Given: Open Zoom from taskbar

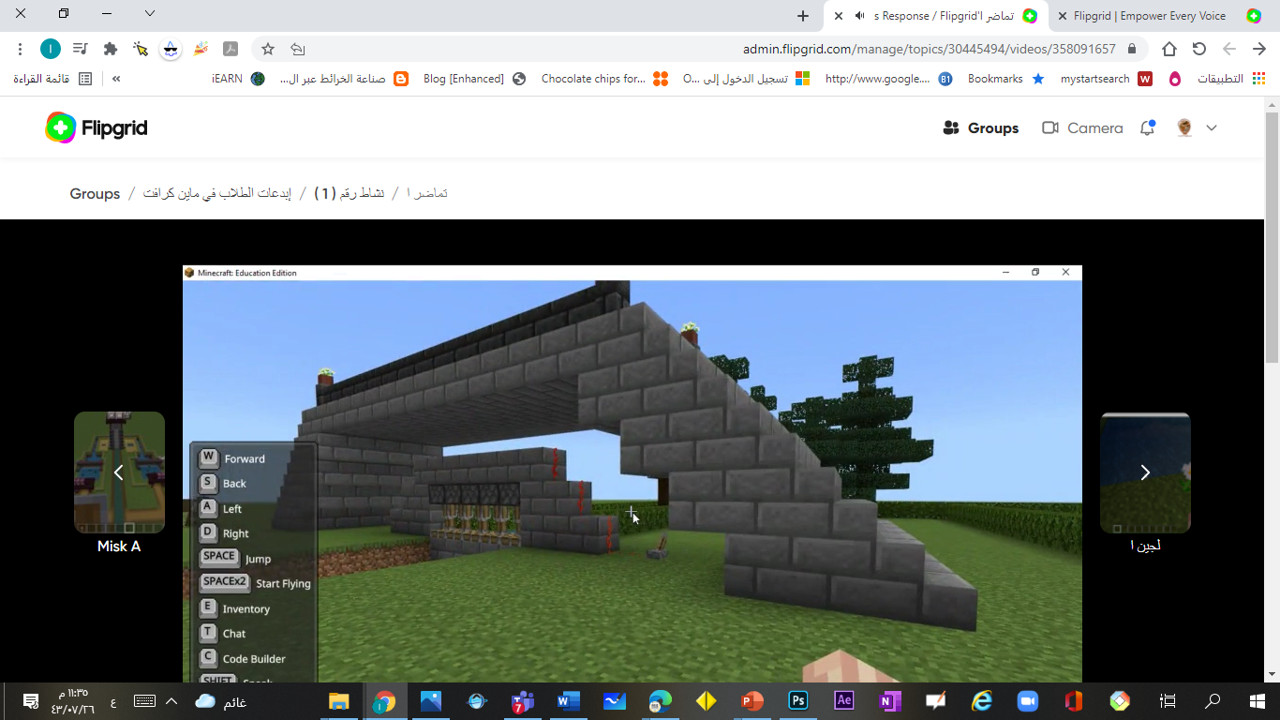Looking at the screenshot, I should pyautogui.click(x=1028, y=701).
